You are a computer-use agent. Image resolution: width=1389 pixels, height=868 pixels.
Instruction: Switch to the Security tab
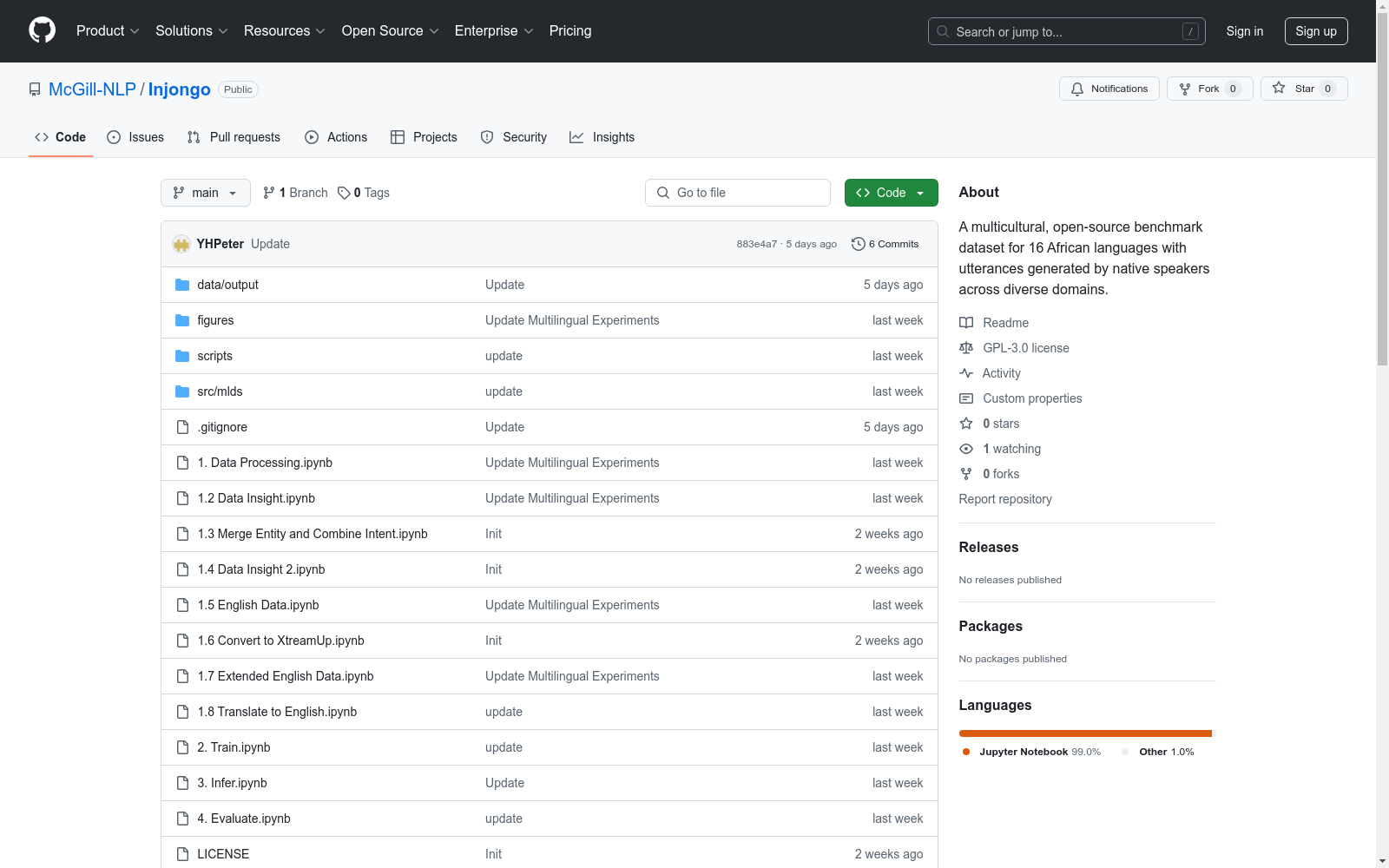tap(514, 137)
